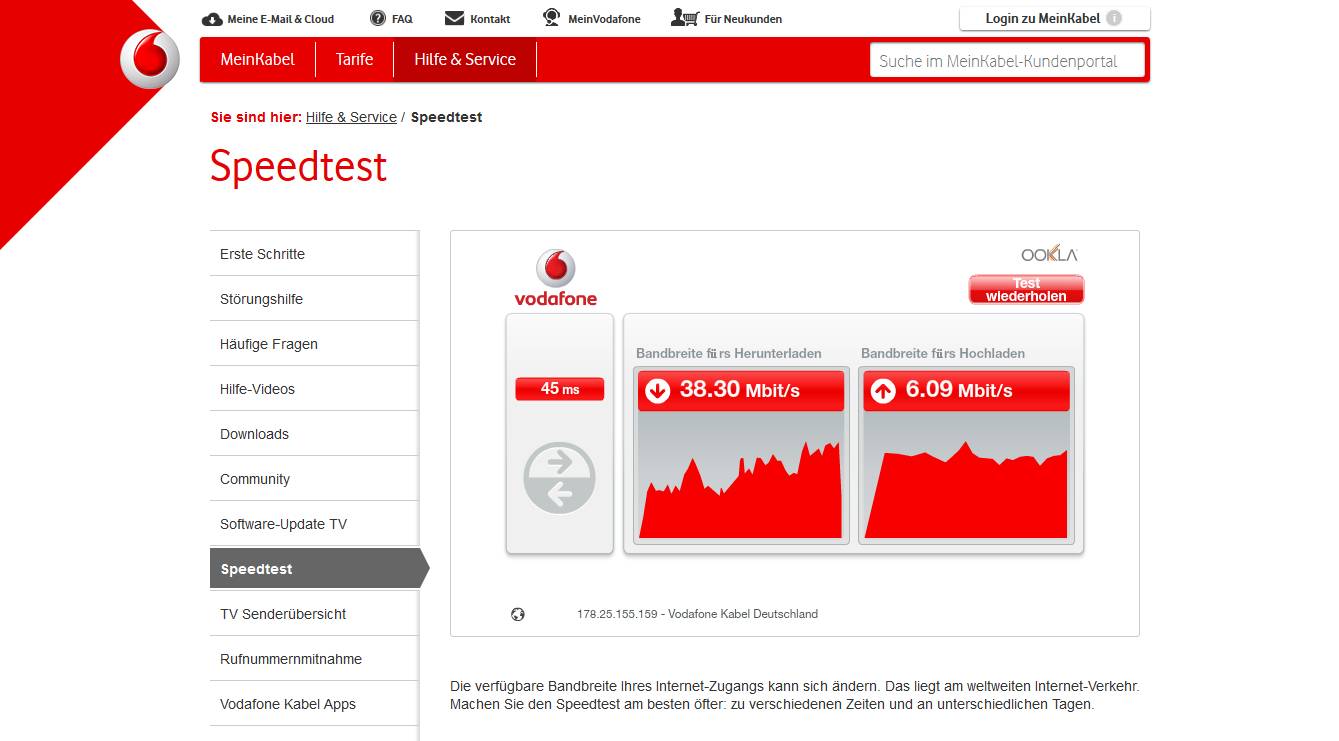Click the Test wiederholen button

coord(1026,290)
